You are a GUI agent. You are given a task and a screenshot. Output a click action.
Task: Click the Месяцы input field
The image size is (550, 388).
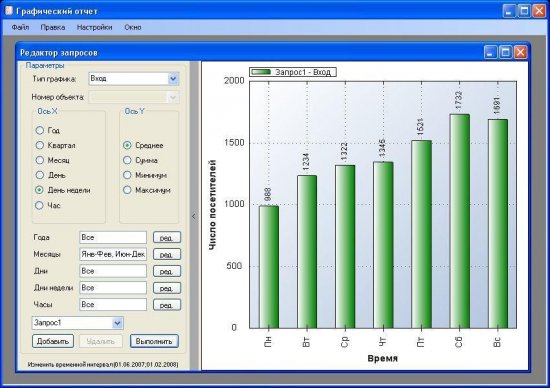point(113,254)
